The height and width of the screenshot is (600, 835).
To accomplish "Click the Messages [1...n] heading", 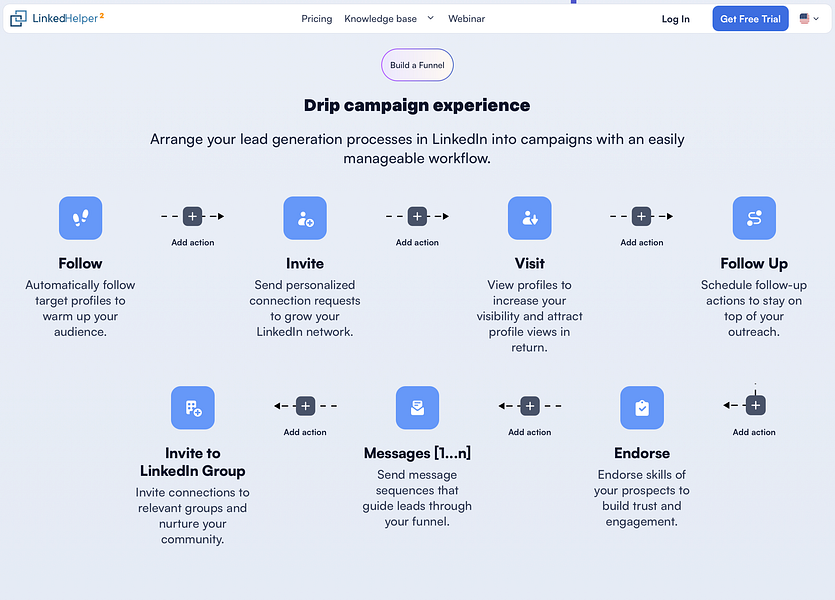I will [x=417, y=453].
